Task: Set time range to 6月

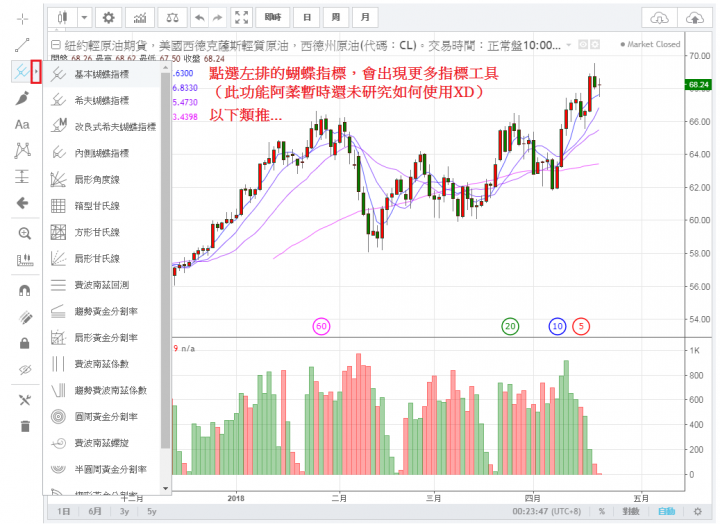Action: [95, 511]
